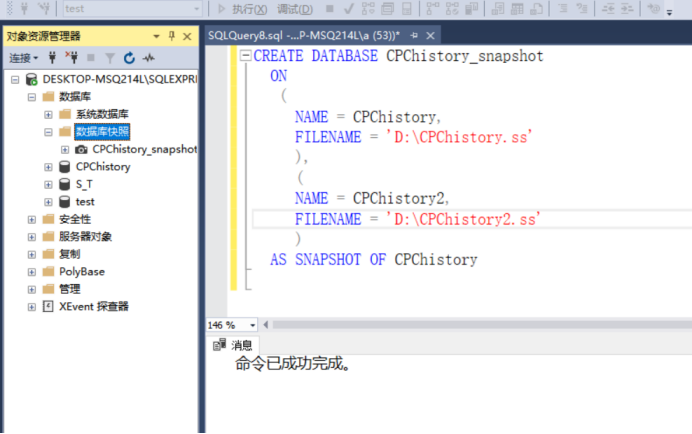
Task: Switch to the 消息 messages tab
Action: pos(233,345)
